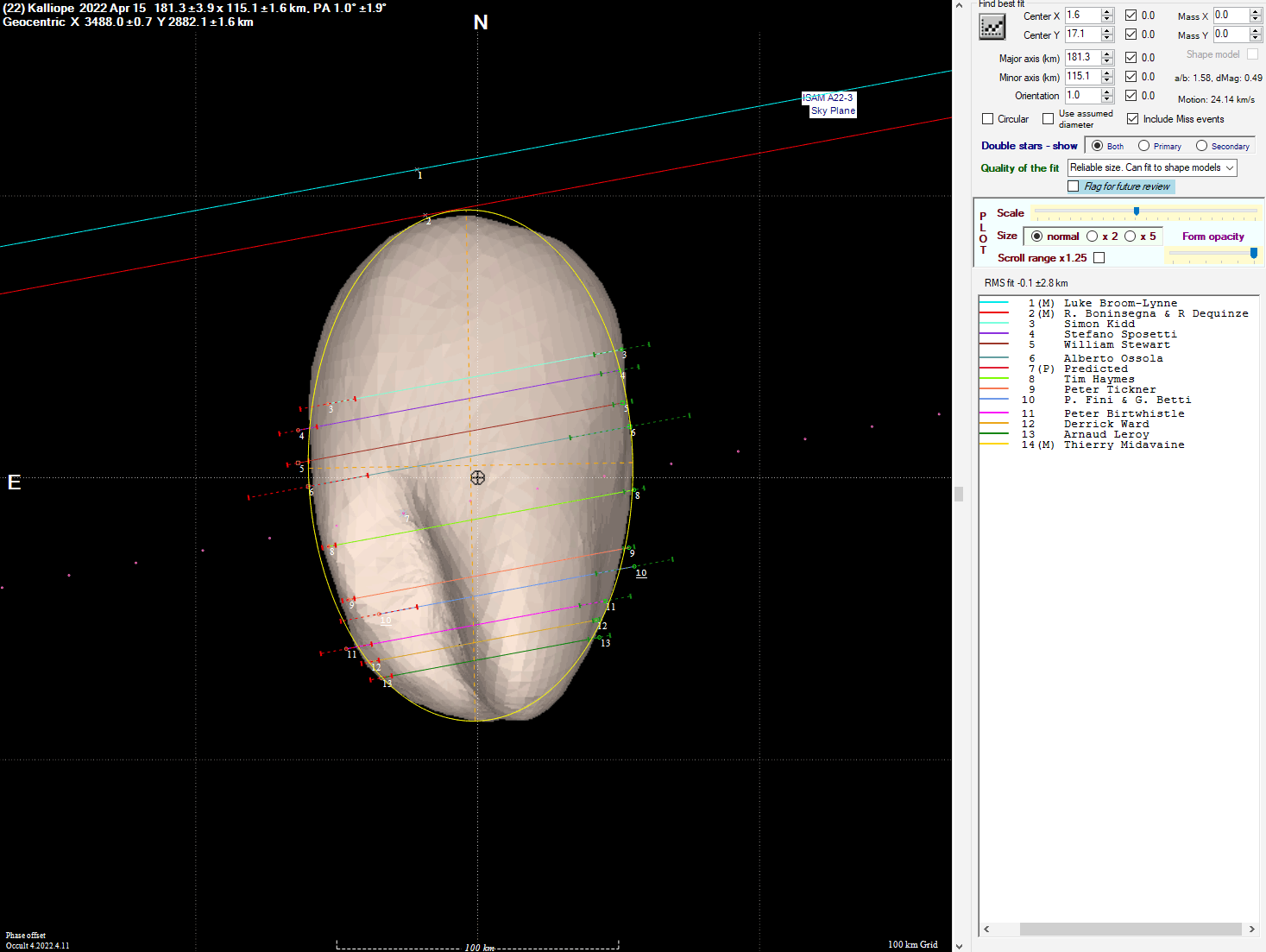The width and height of the screenshot is (1266, 952).
Task: Click the plot panel scroll-up arrow
Action: (959, 5)
